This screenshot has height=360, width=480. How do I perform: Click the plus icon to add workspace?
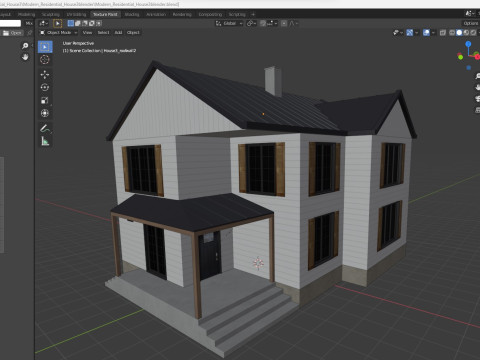(253, 14)
